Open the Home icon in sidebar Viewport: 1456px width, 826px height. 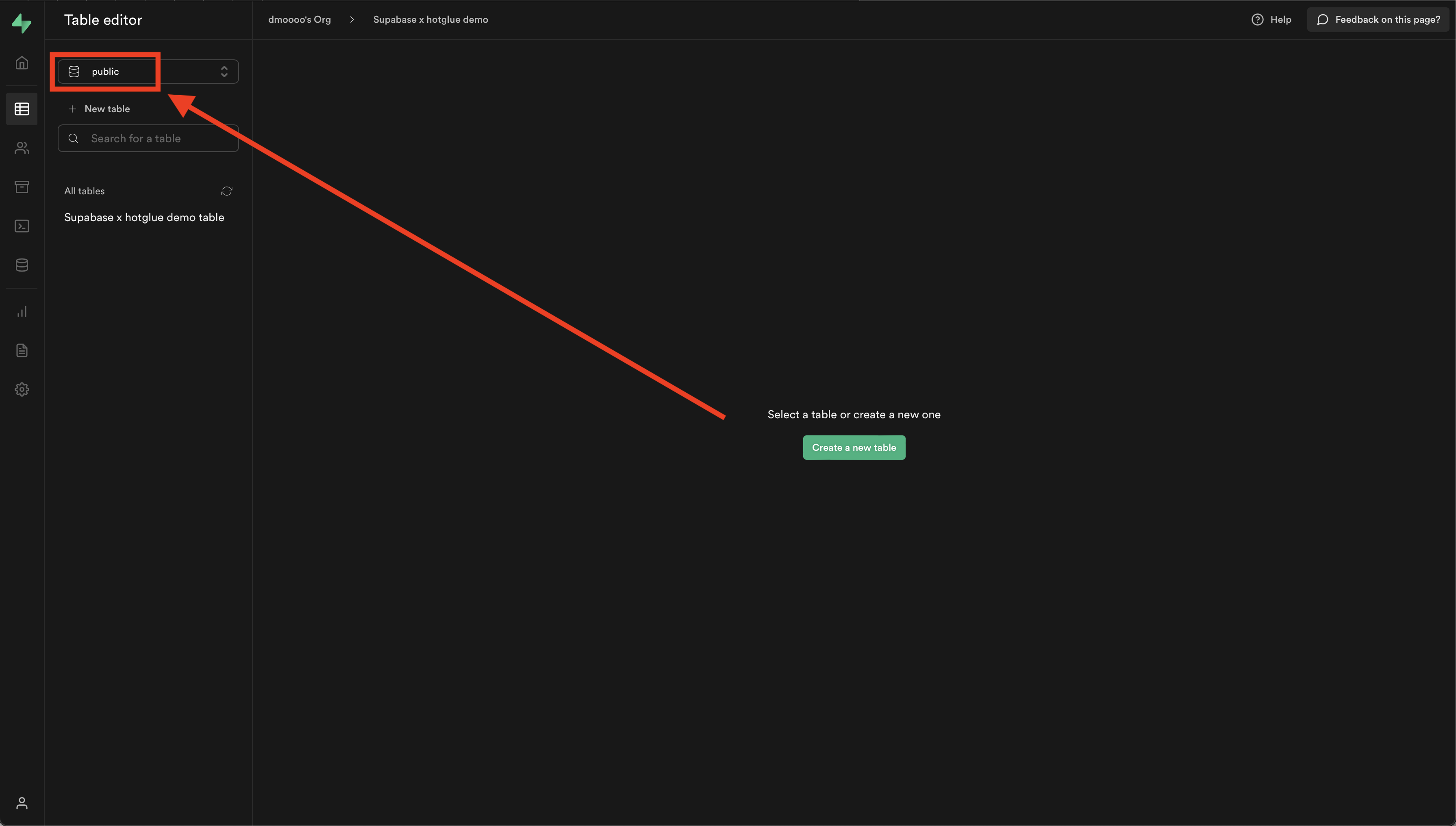(22, 63)
